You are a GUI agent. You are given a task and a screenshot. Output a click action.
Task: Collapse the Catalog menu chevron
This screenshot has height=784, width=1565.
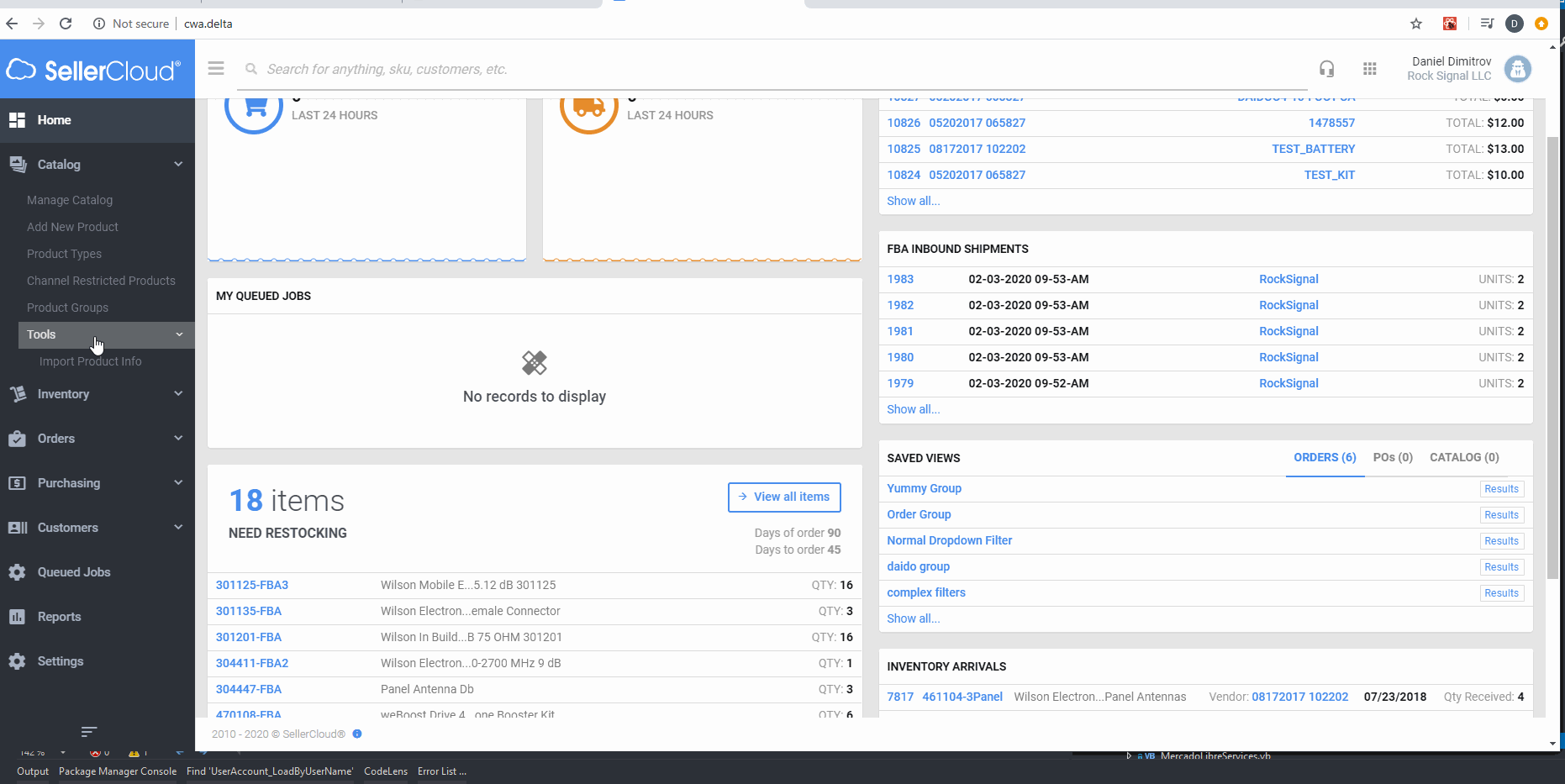(x=178, y=164)
